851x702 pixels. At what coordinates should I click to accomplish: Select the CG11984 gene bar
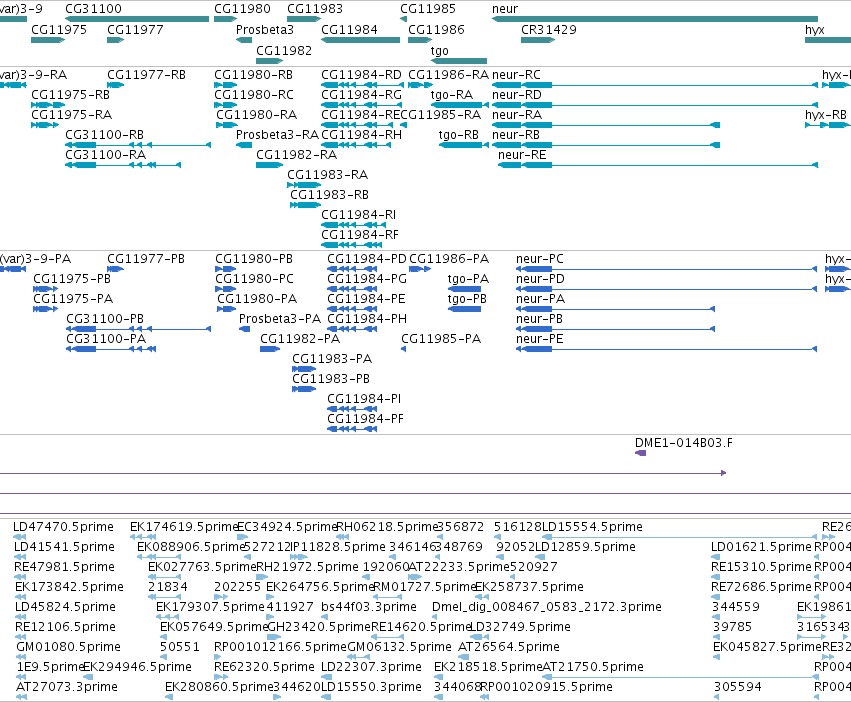click(x=360, y=40)
